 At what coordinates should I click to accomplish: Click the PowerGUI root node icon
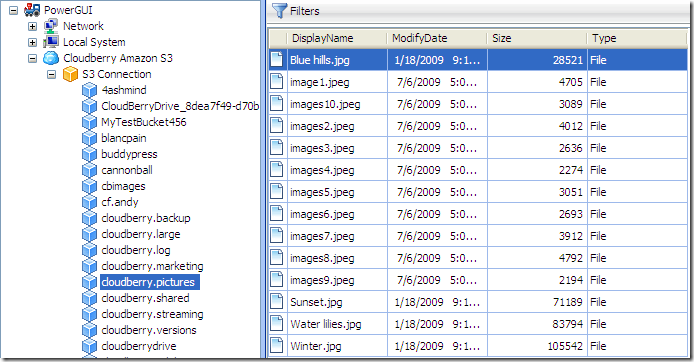pos(32,10)
